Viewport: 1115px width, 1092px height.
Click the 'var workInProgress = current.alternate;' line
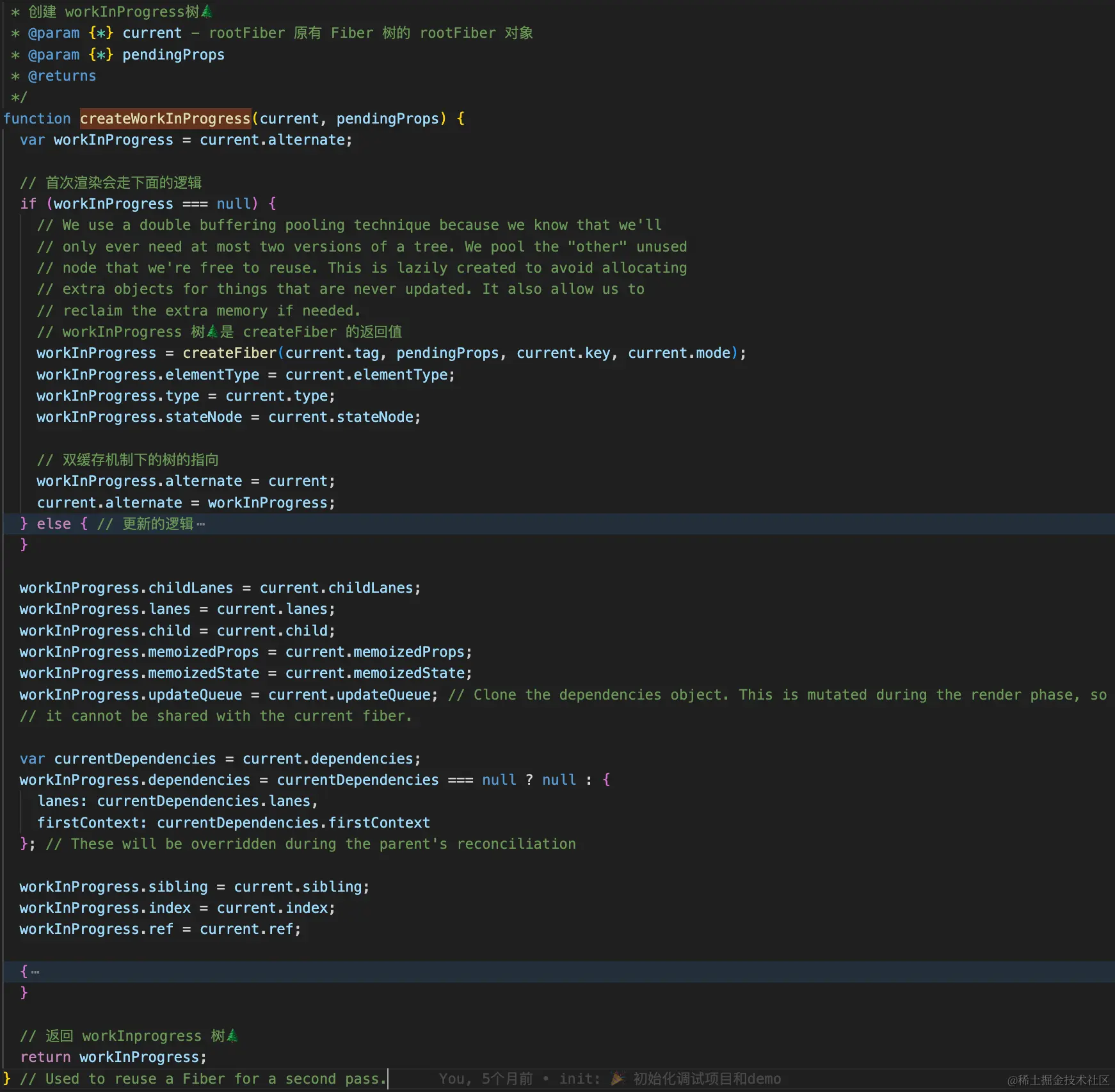click(x=186, y=140)
